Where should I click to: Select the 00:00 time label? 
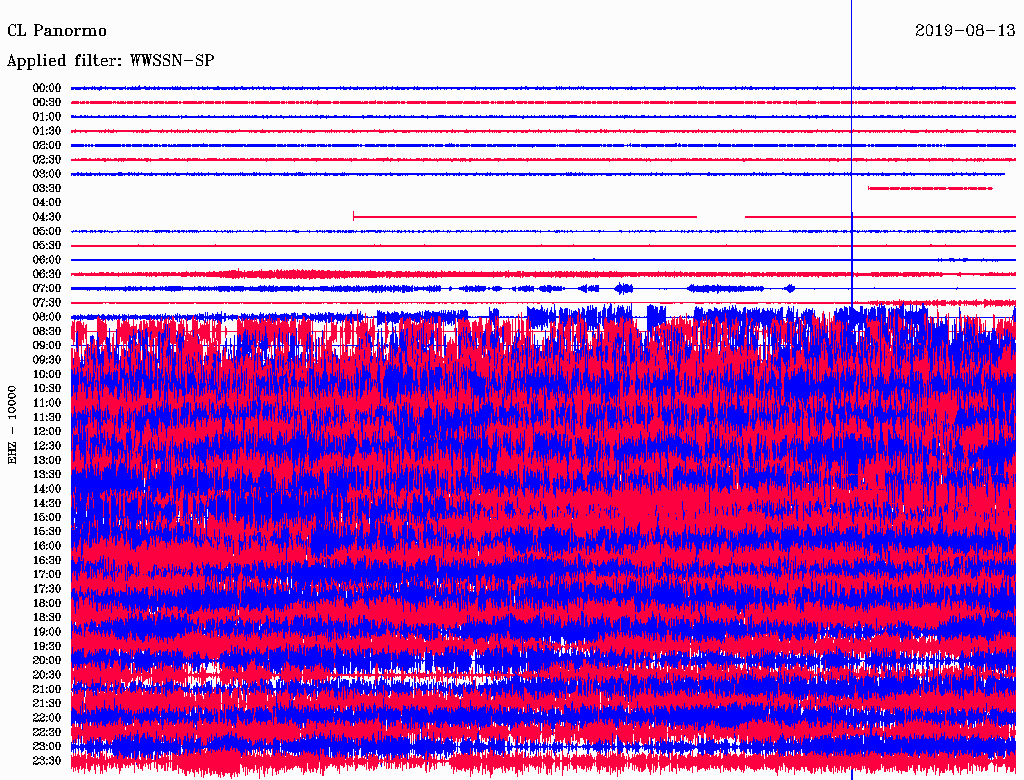click(47, 88)
